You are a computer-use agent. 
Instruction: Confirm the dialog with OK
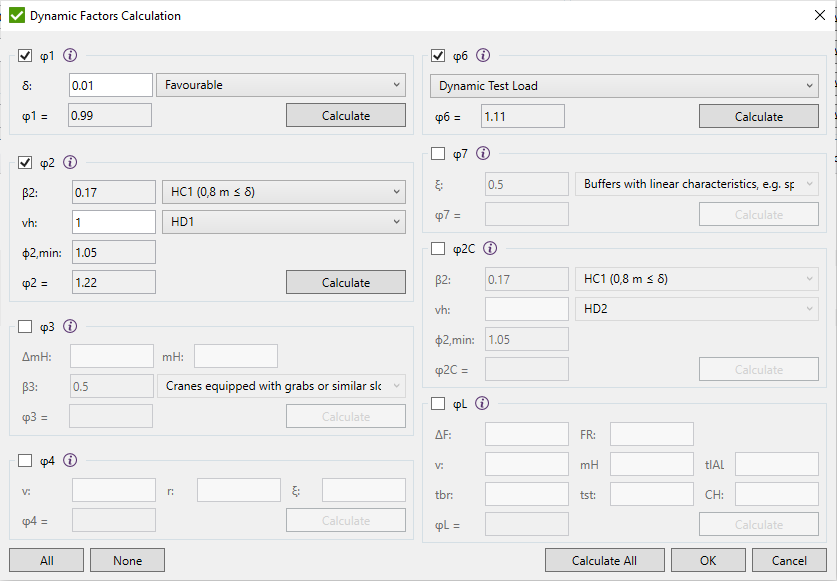click(x=708, y=560)
